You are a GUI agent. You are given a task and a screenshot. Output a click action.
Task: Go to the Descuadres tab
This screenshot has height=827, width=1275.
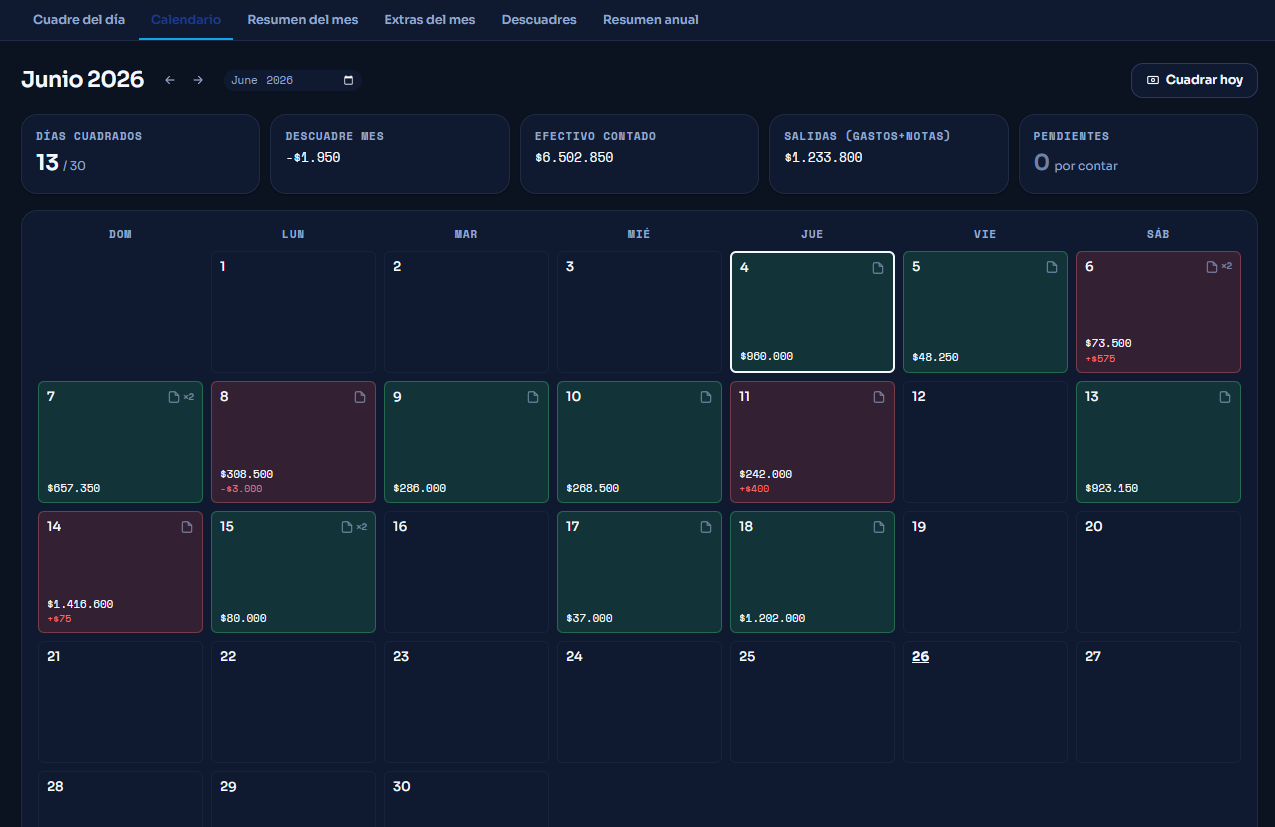(539, 20)
